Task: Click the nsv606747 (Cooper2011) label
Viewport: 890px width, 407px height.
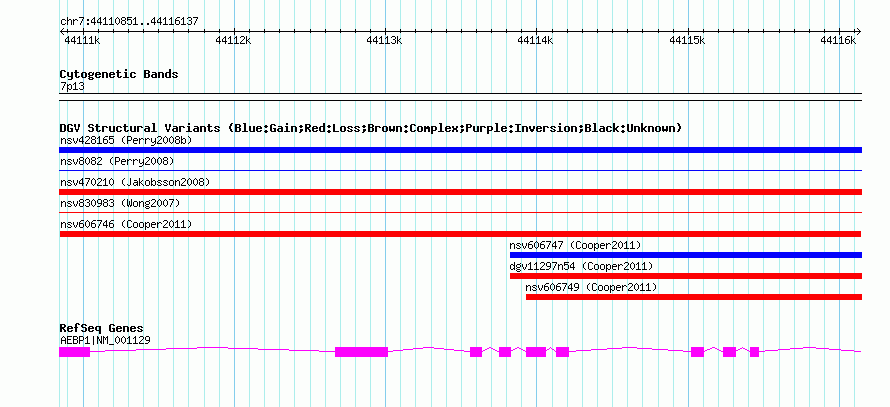Action: (576, 245)
